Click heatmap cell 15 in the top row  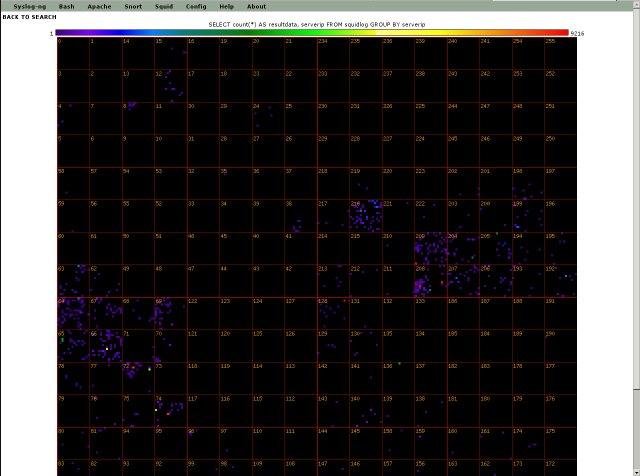pyautogui.click(x=170, y=53)
